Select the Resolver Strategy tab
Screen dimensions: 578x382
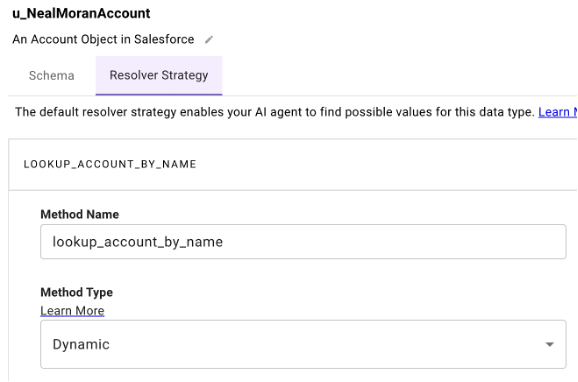(x=159, y=76)
